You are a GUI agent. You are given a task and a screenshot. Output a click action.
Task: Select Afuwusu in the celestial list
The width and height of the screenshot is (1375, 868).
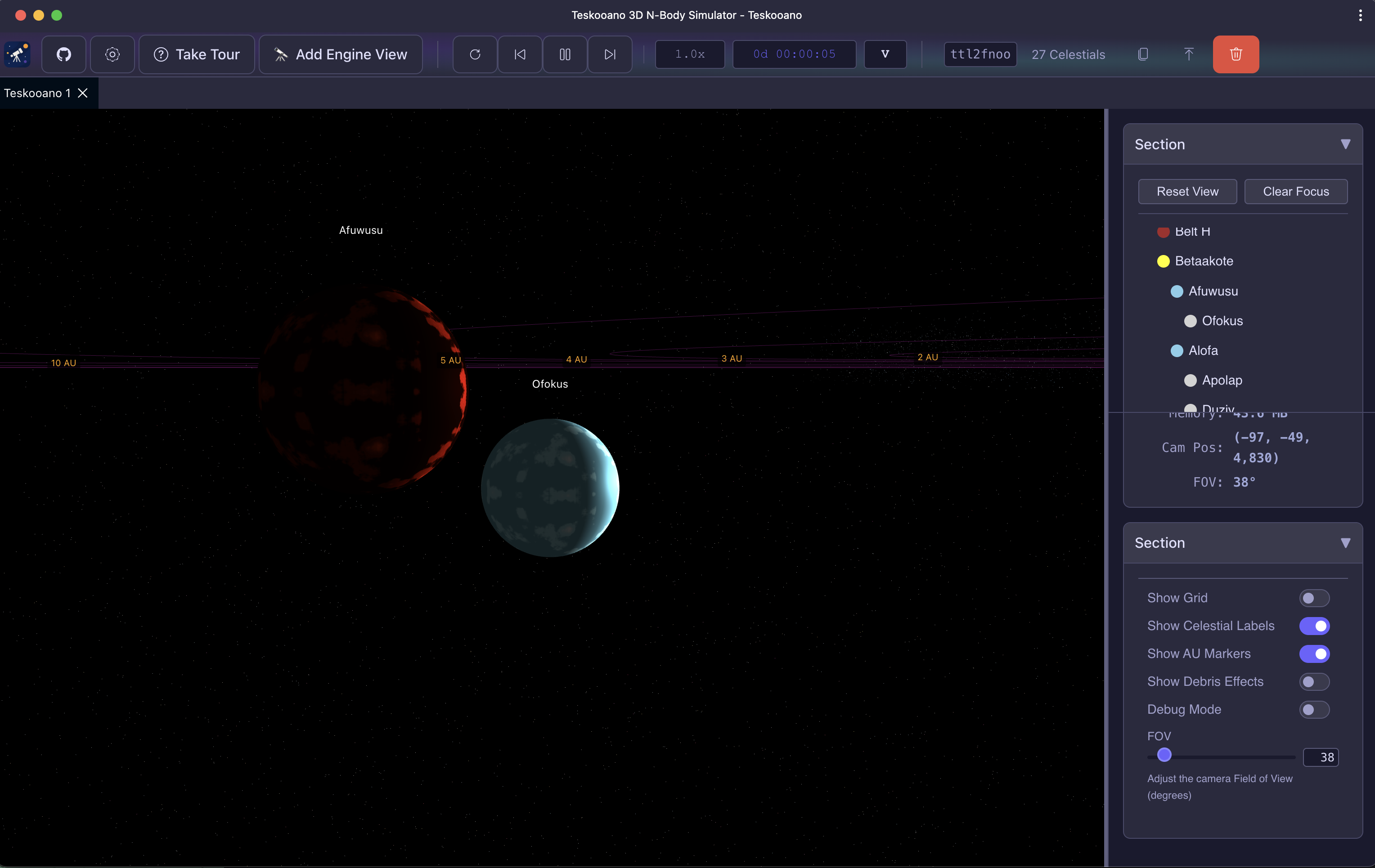click(x=1213, y=291)
